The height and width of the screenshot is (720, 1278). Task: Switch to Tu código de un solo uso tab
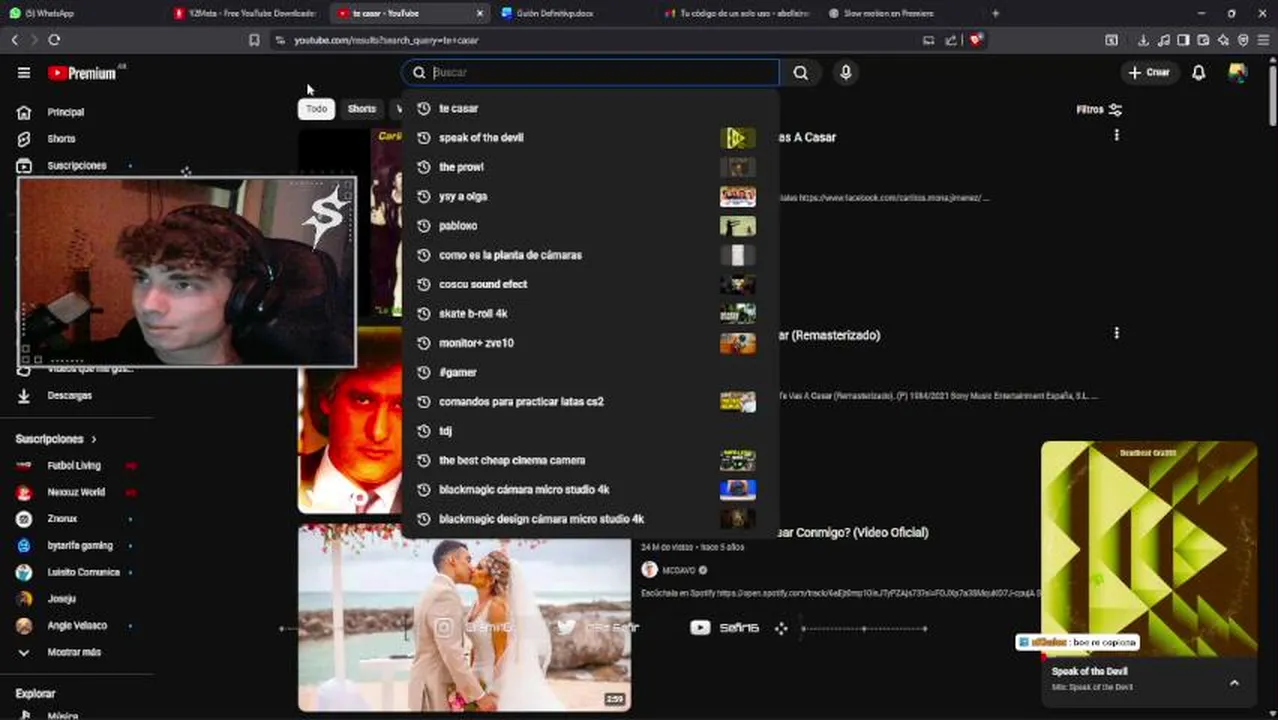[735, 13]
